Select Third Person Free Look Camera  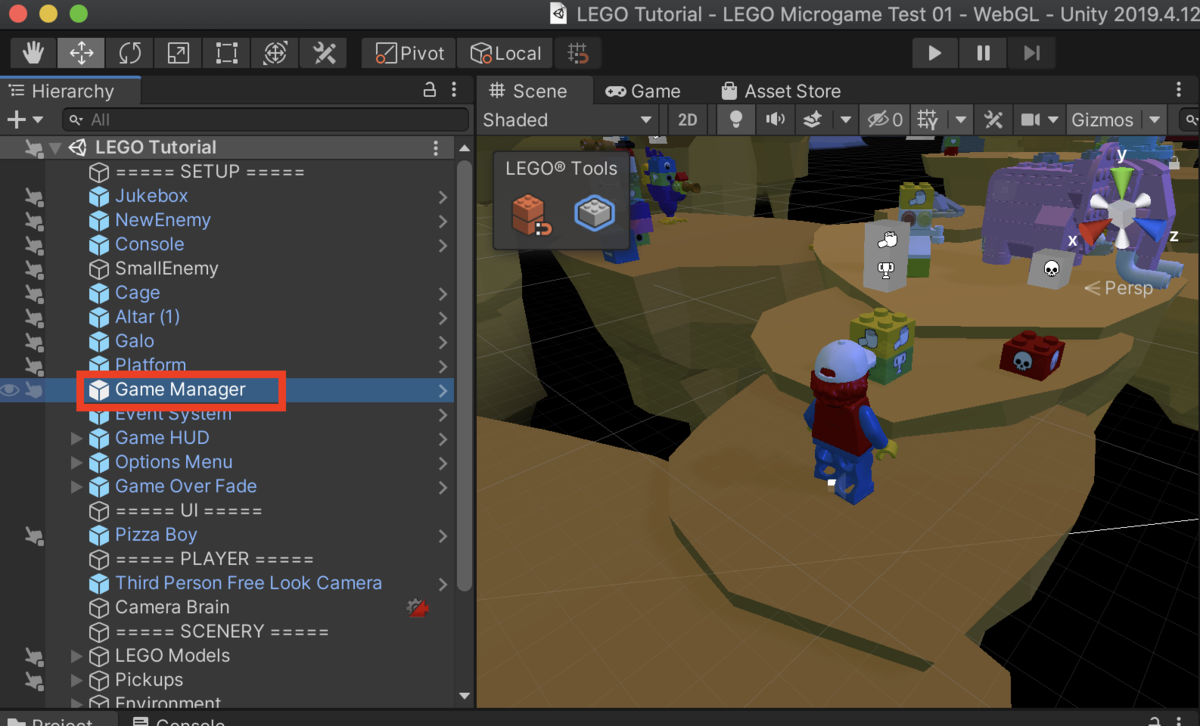point(248,583)
